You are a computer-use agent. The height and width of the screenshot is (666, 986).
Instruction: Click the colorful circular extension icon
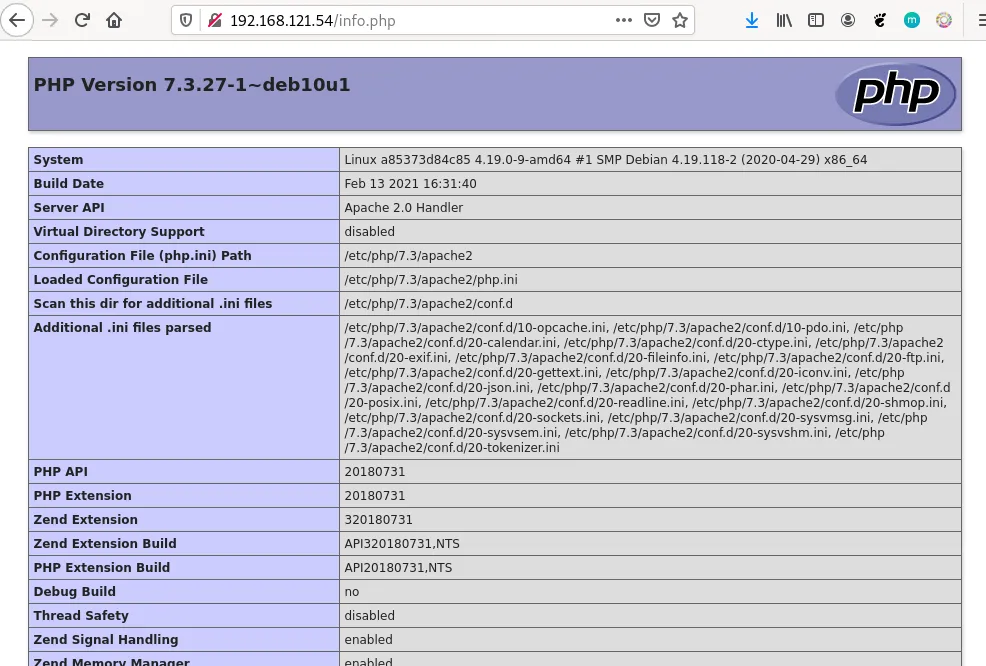[944, 20]
